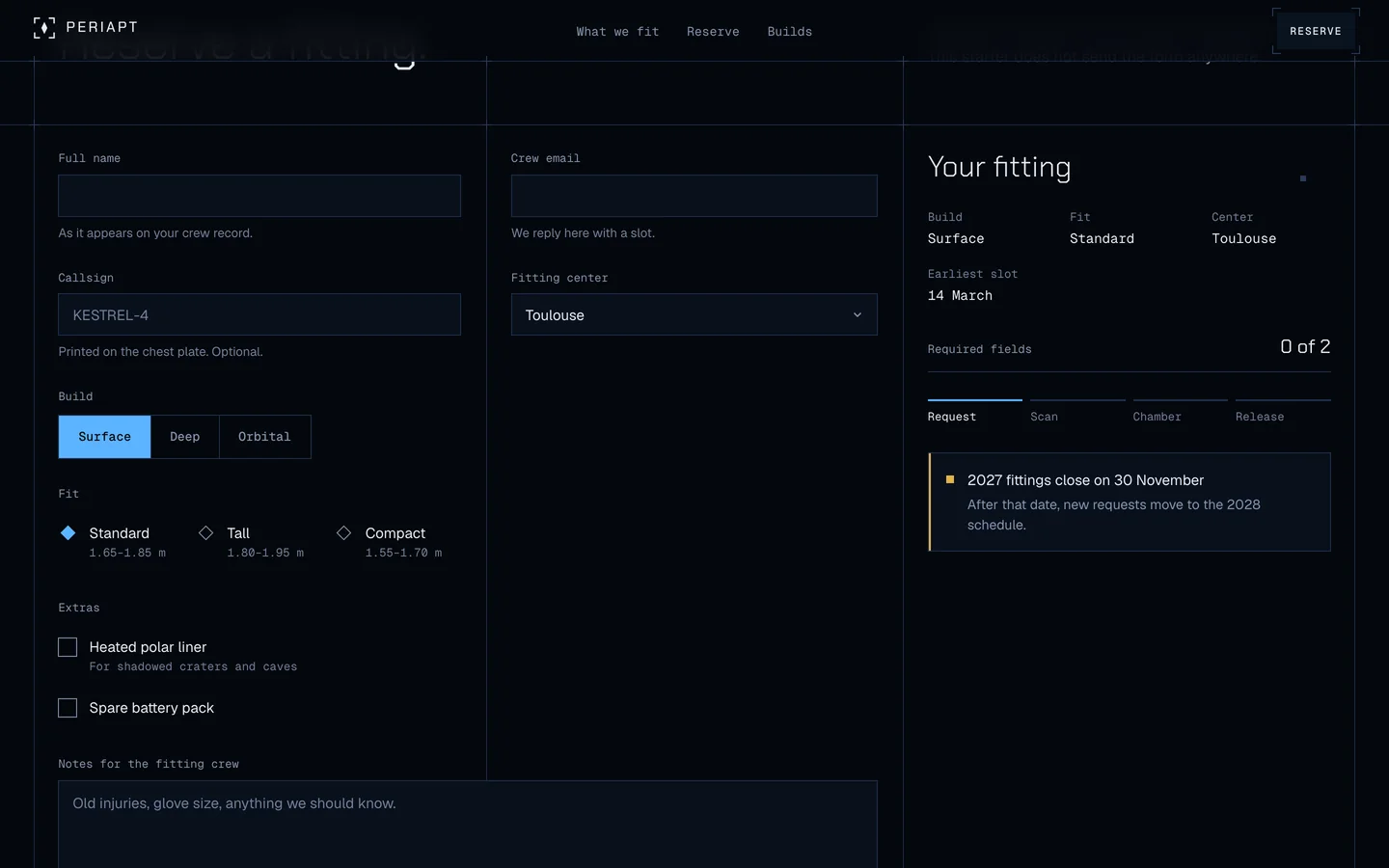Select the Request step
The height and width of the screenshot is (868, 1389).
click(x=974, y=412)
